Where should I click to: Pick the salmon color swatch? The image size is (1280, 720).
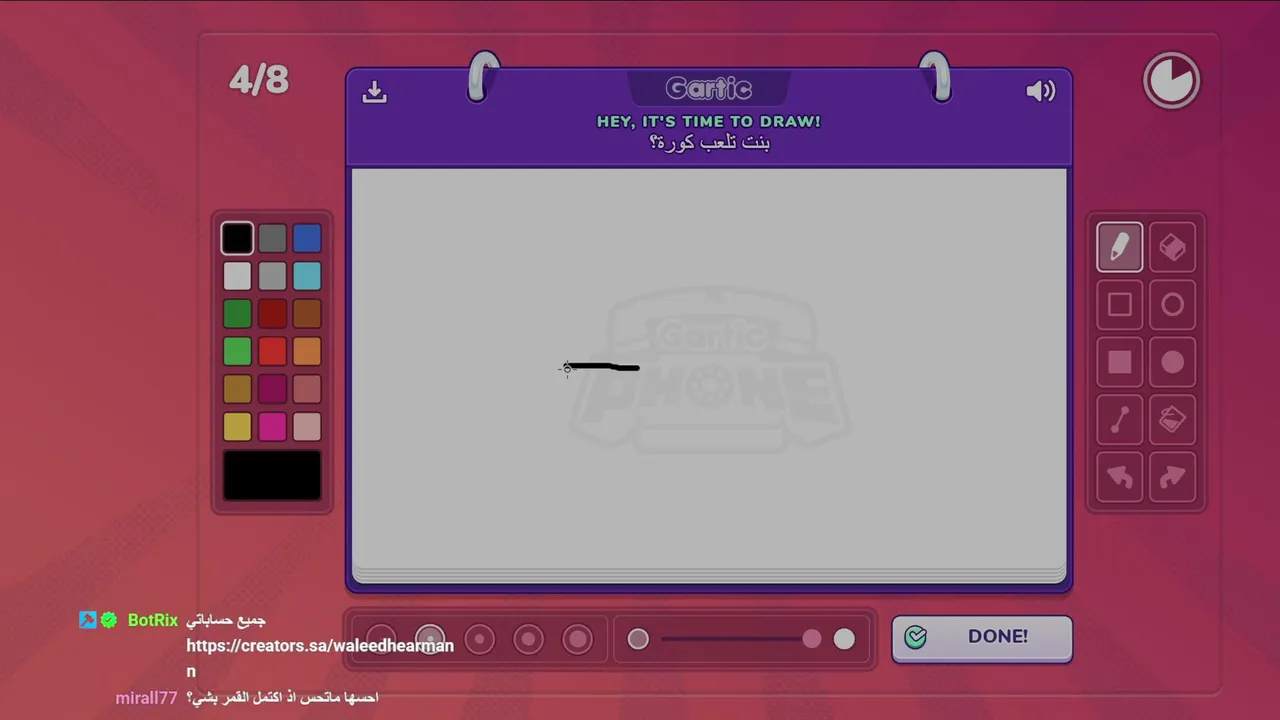point(307,389)
